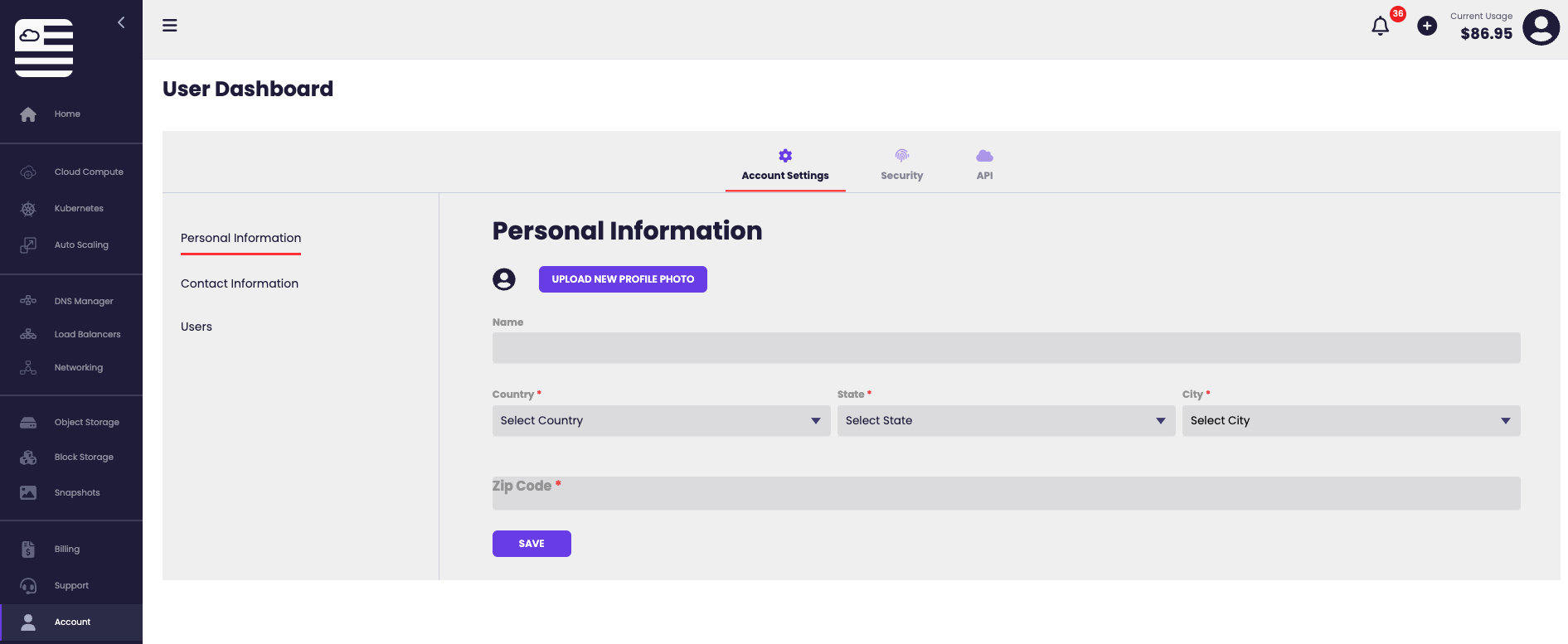Screen dimensions: 1568x644
Task: Open the notifications bell icon
Action: click(1380, 27)
